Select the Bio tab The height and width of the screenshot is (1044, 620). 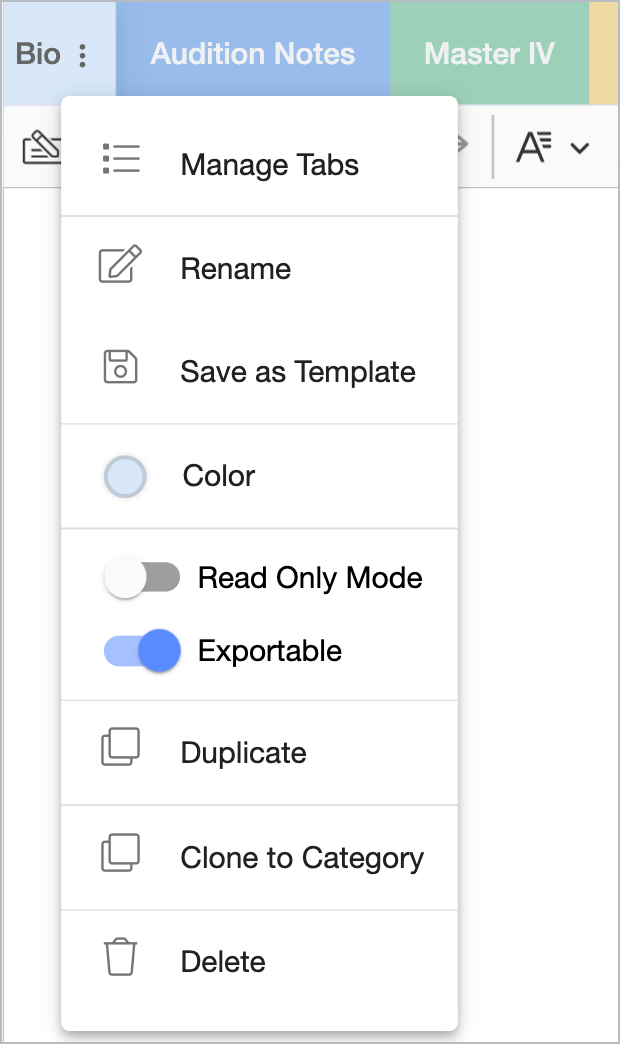tap(38, 54)
